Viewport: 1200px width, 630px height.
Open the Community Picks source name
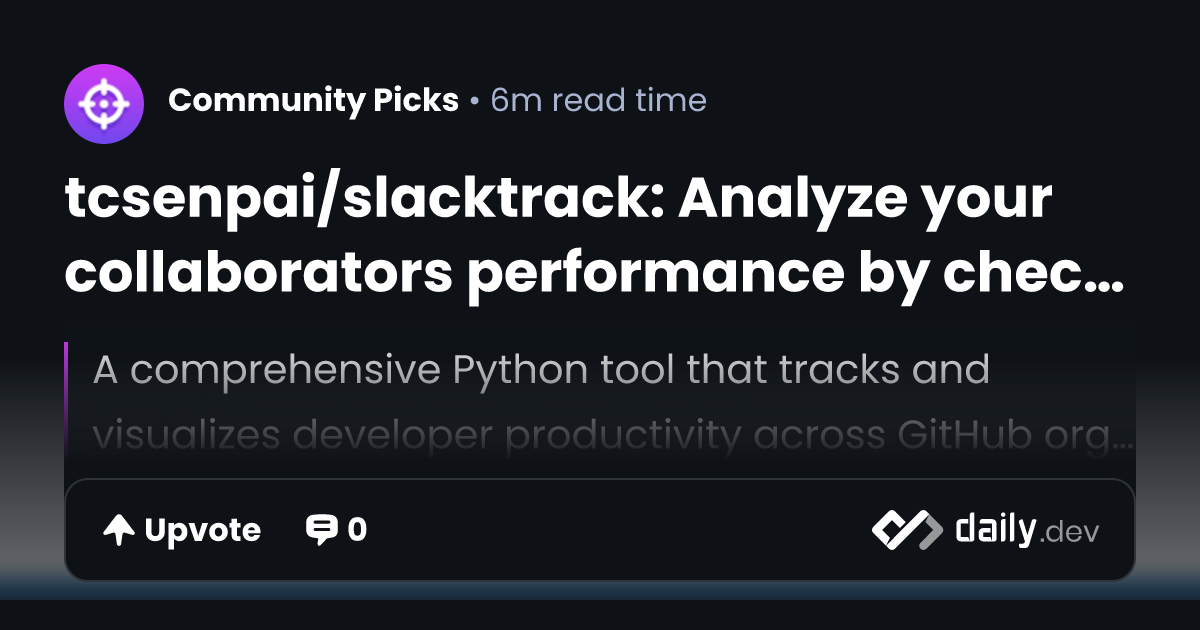point(313,100)
